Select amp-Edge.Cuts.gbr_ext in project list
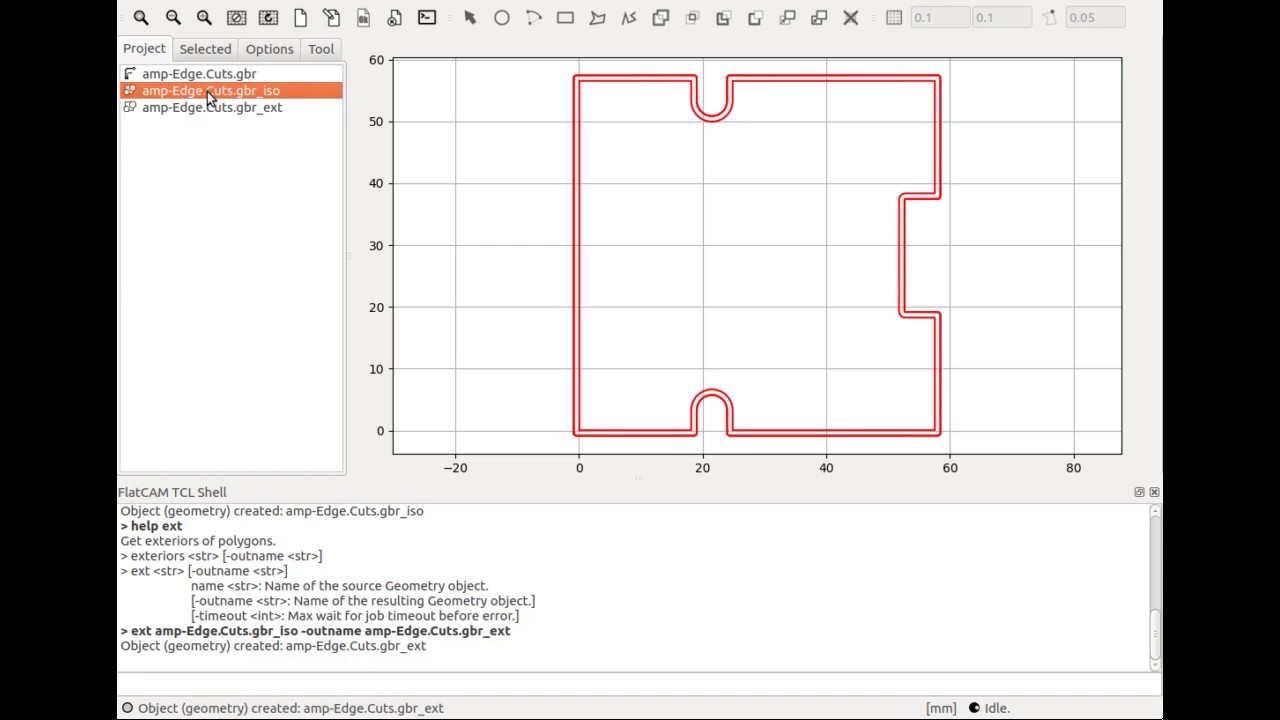The width and height of the screenshot is (1280, 720). coord(231,107)
